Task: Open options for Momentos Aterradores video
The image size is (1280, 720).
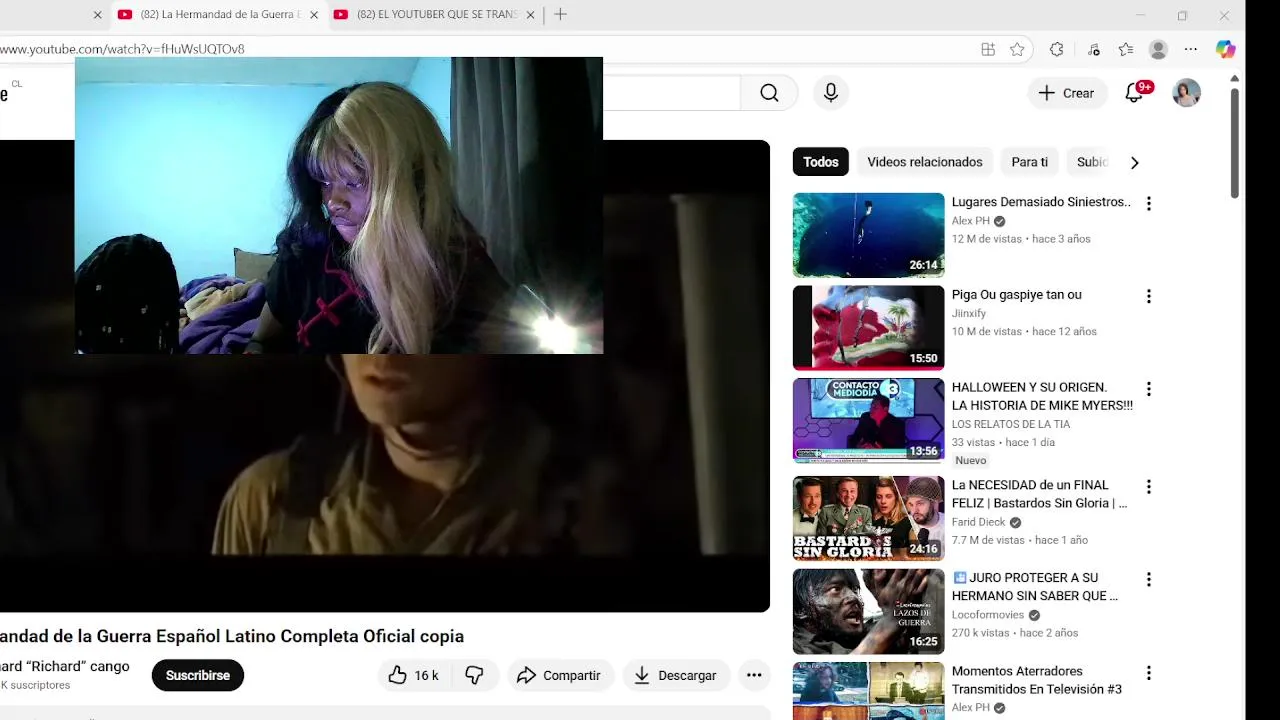Action: pyautogui.click(x=1148, y=673)
